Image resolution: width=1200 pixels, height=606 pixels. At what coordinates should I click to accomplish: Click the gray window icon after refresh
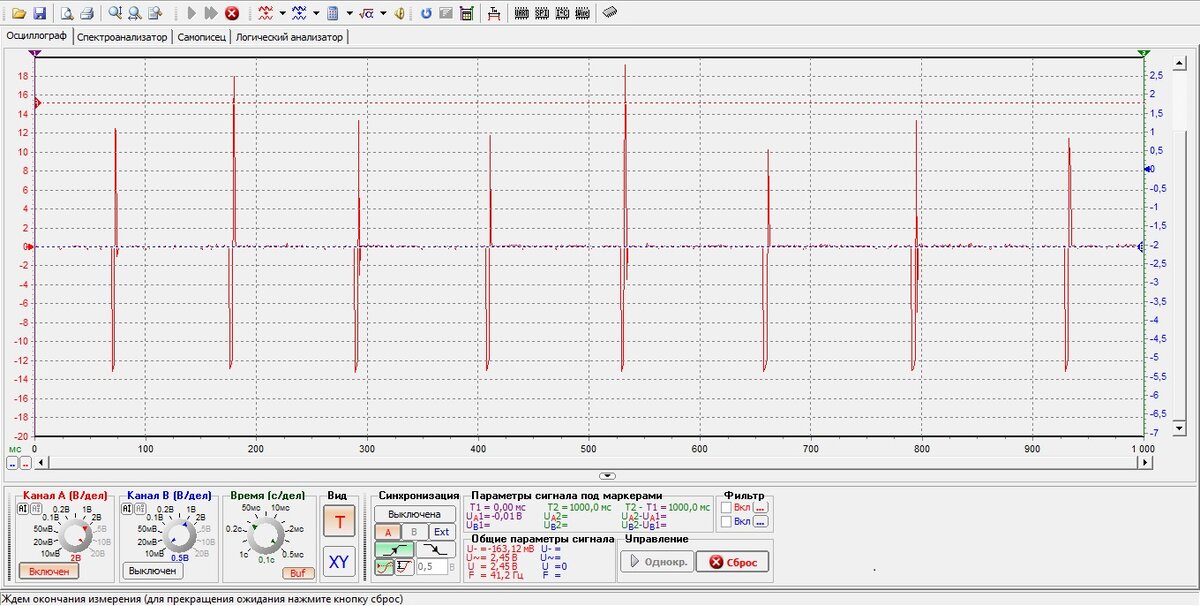tap(446, 14)
